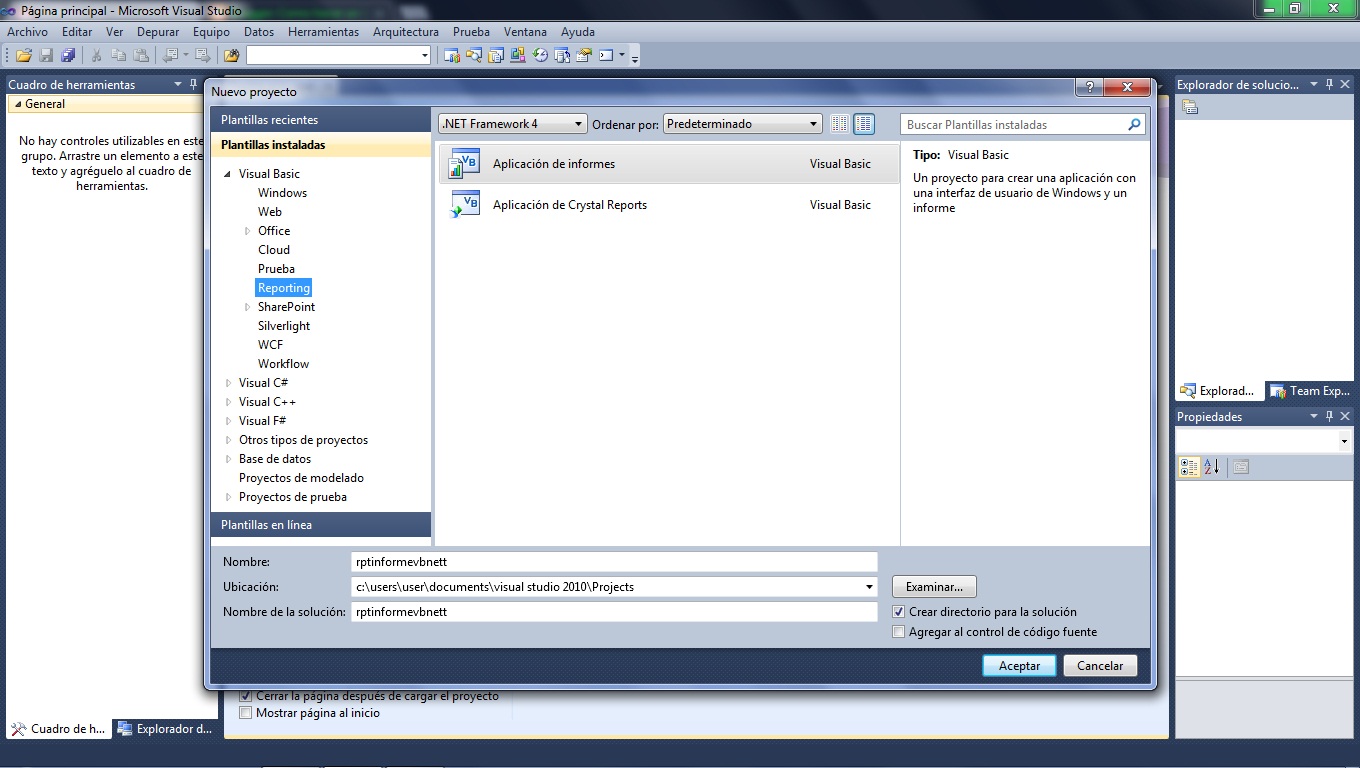1360x768 pixels.
Task: Uncheck Crear directorio para la solución
Action: click(898, 611)
